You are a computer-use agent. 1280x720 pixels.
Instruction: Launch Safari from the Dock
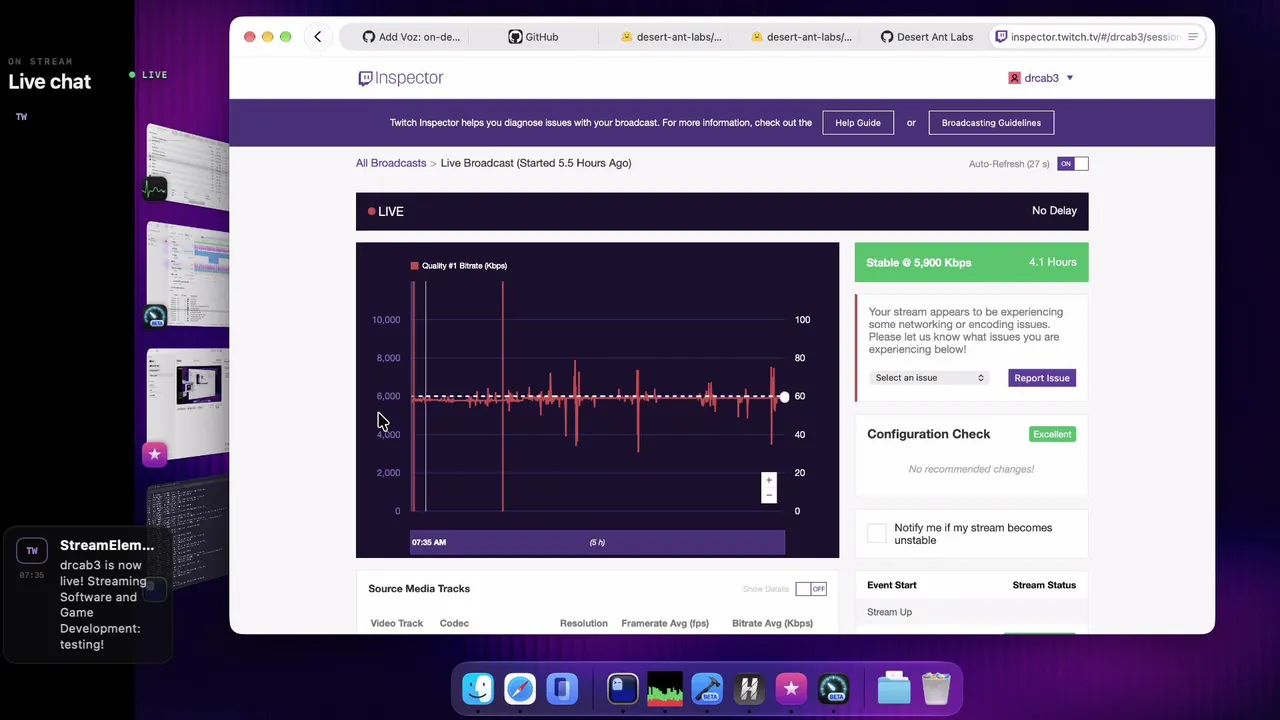(x=520, y=689)
